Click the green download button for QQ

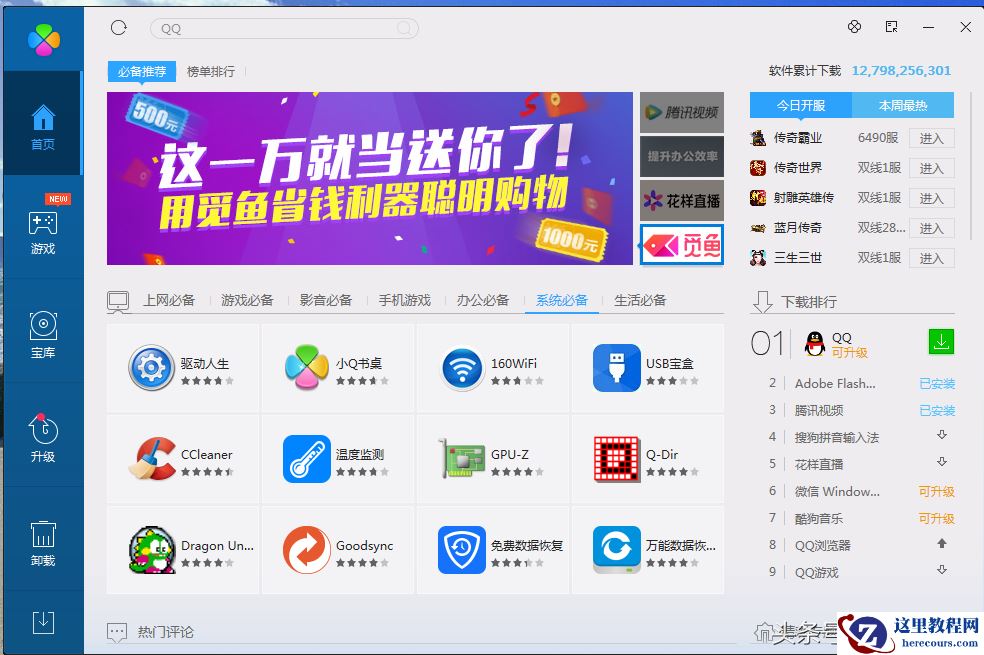click(x=941, y=342)
